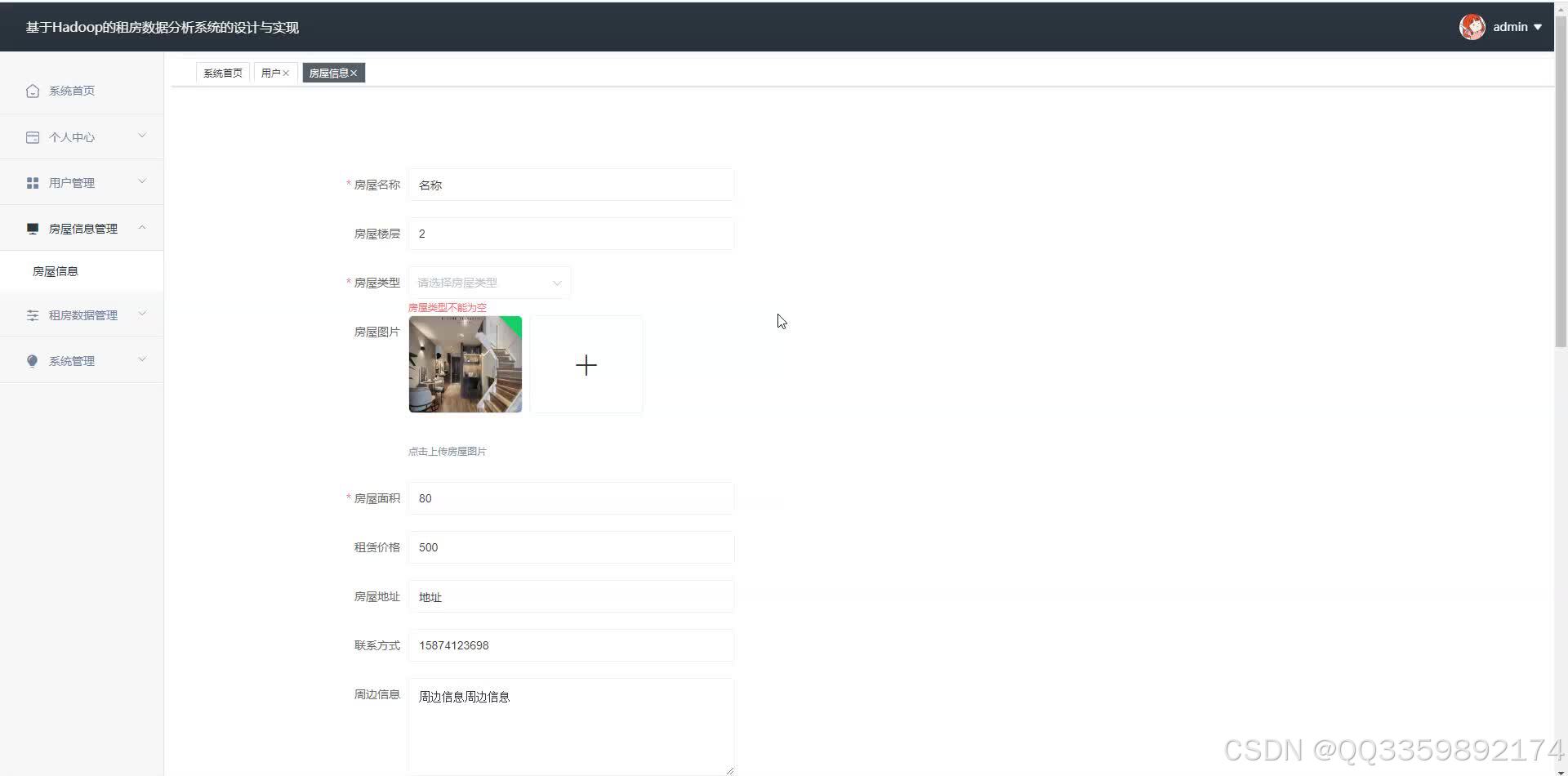
Task: Click the admin avatar picture
Action: 1472,27
